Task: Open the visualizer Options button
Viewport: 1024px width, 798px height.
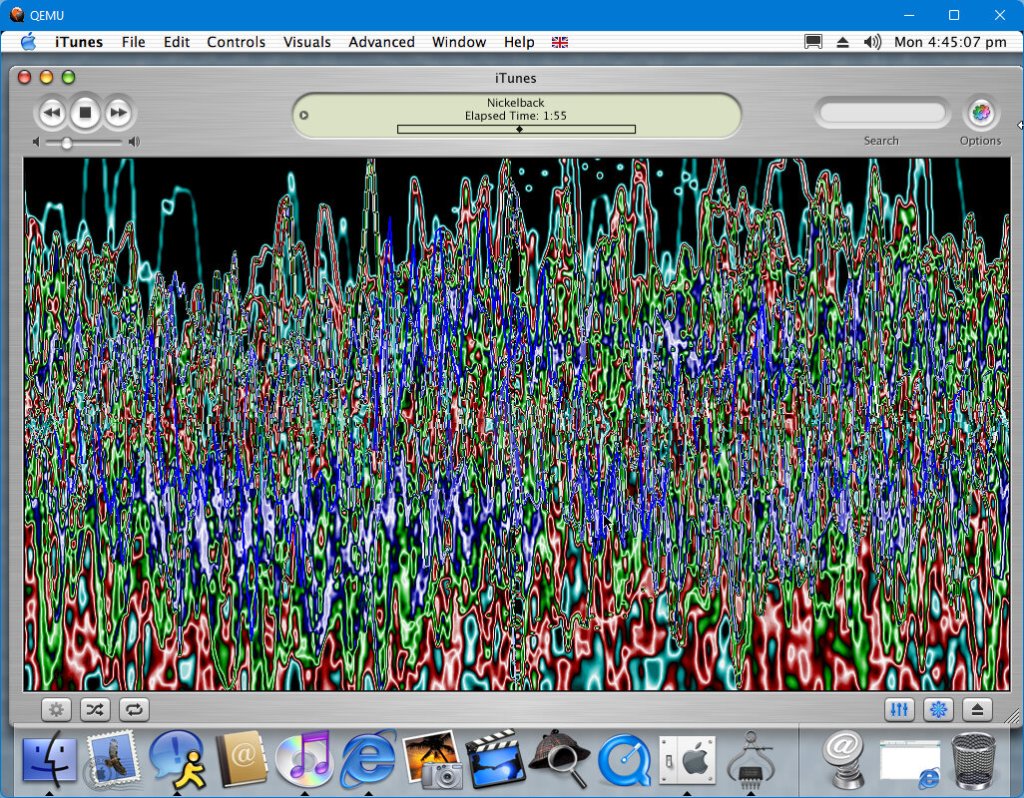Action: (980, 114)
